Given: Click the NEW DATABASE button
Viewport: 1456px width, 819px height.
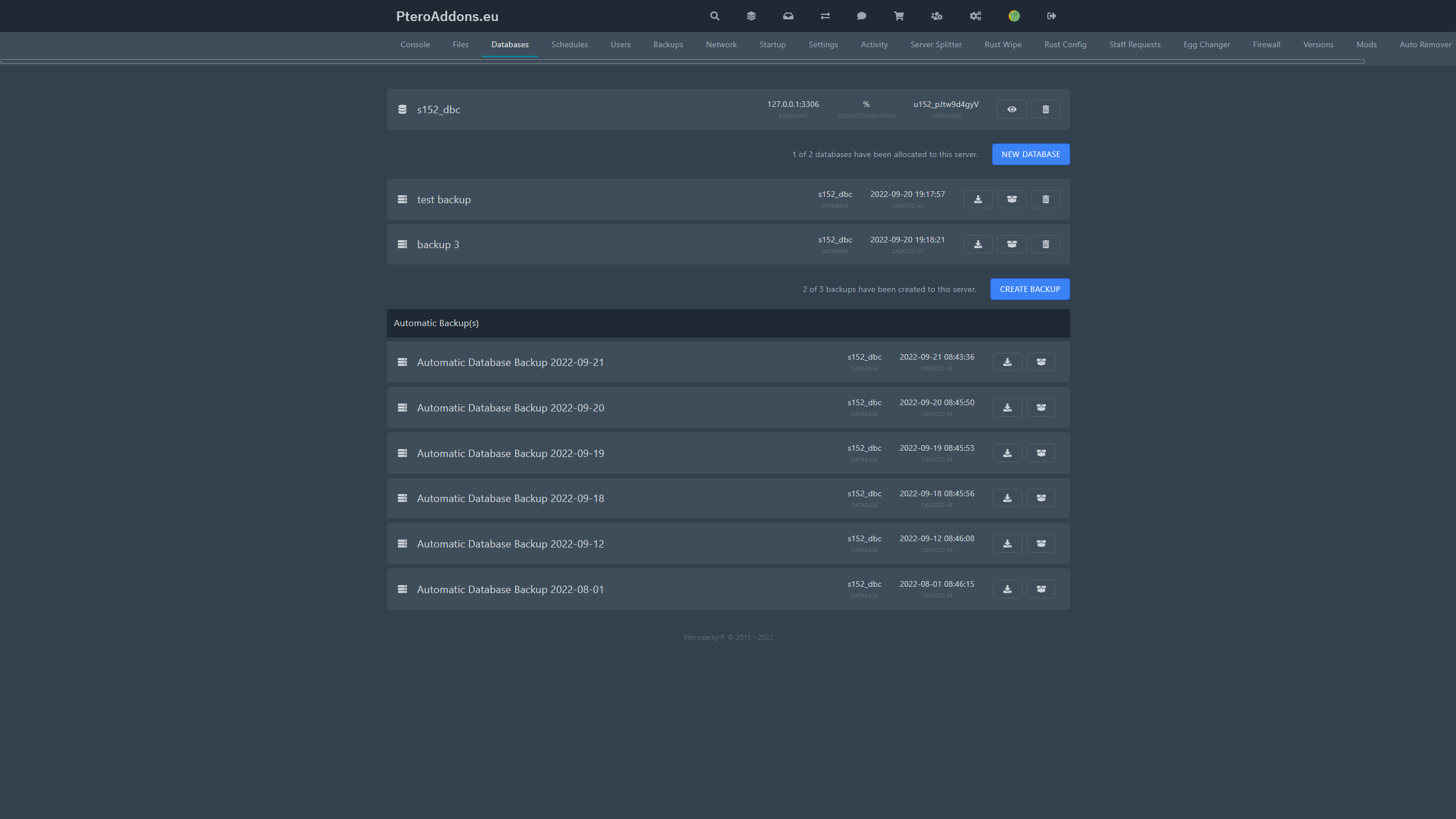Looking at the screenshot, I should click(1030, 154).
